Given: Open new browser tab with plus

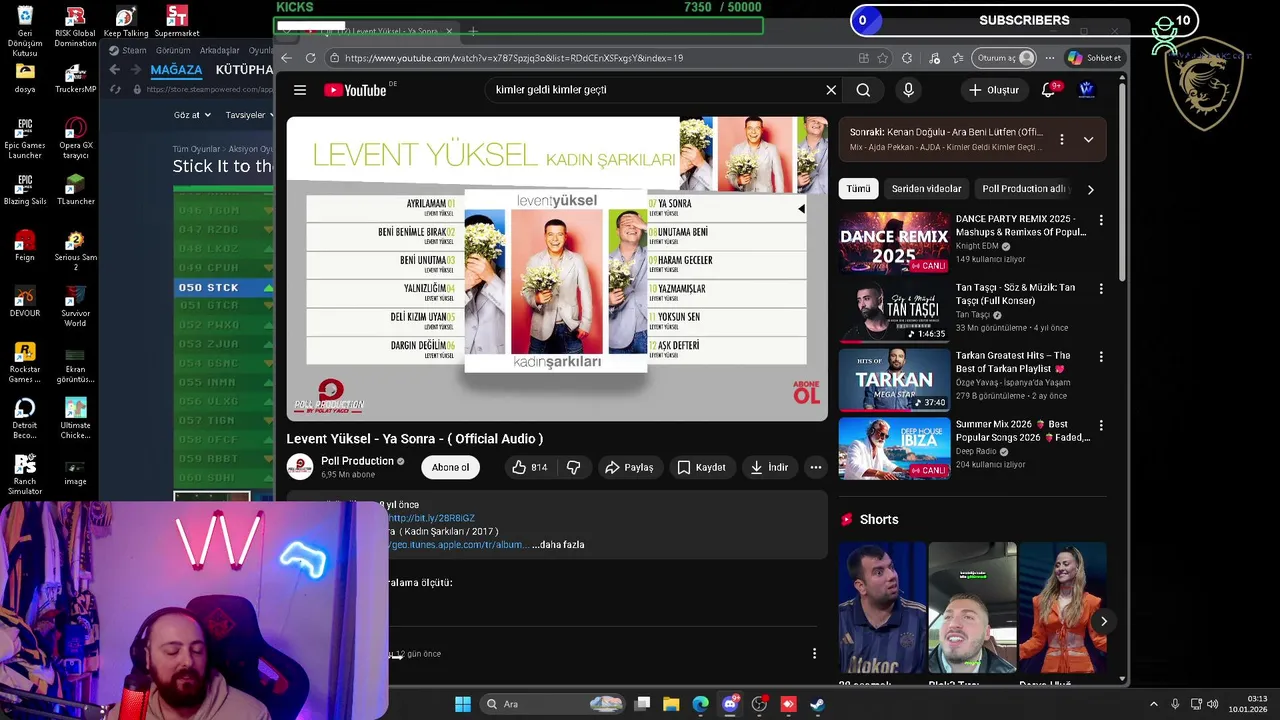Looking at the screenshot, I should pyautogui.click(x=473, y=31).
